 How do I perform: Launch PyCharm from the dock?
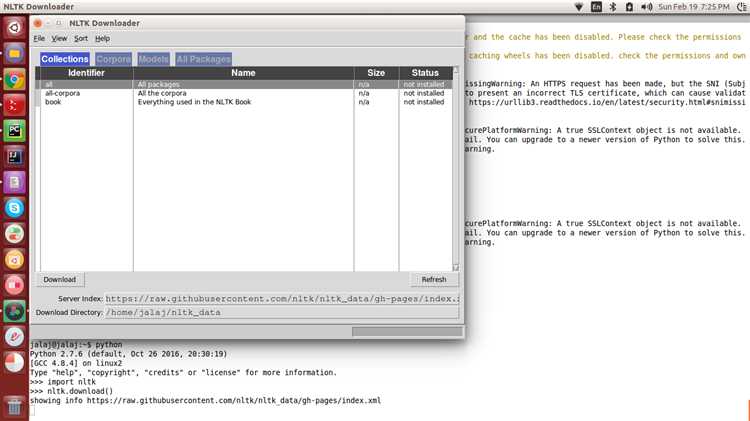14,131
